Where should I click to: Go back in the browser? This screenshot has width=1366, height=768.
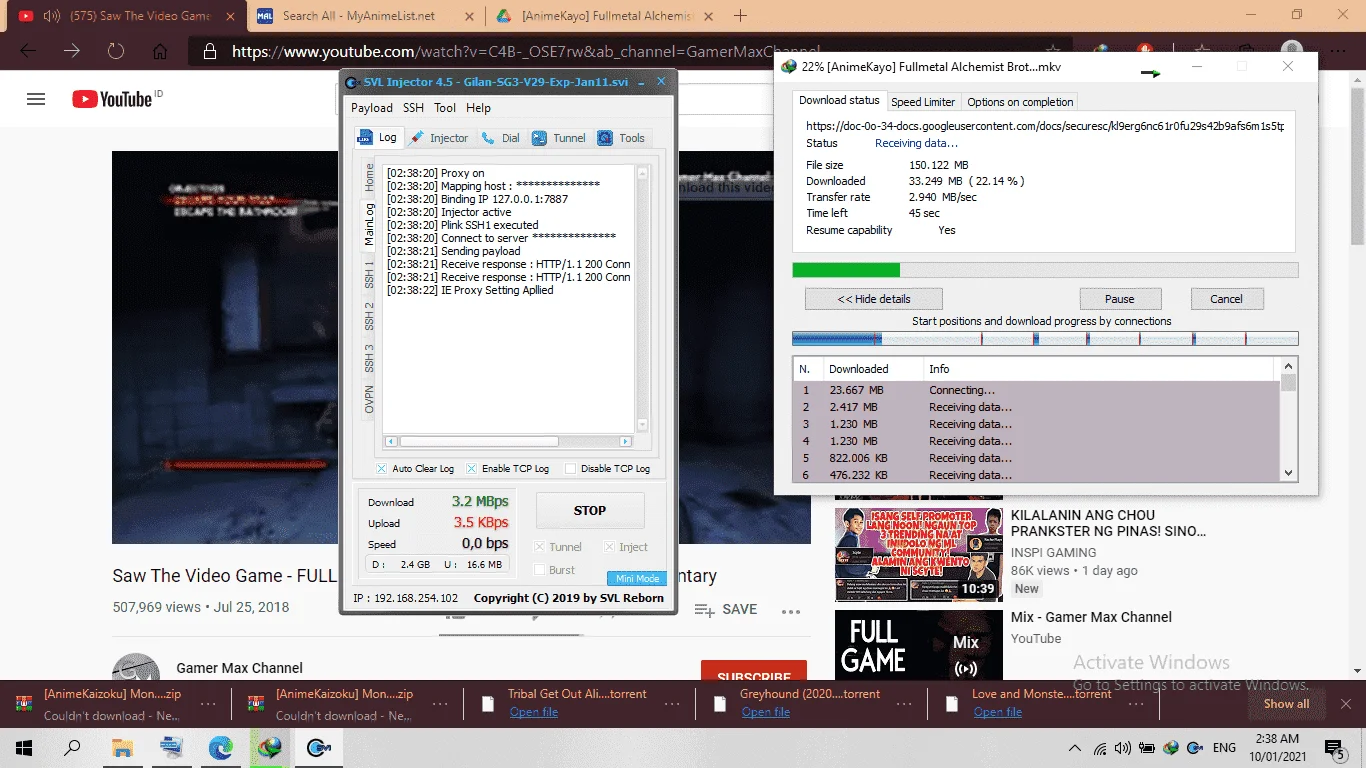[x=28, y=51]
